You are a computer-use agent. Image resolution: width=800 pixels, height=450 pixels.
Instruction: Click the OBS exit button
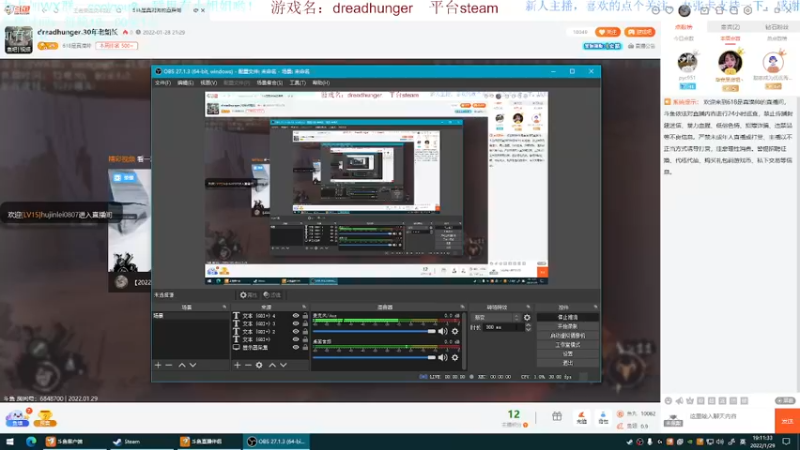coord(568,363)
